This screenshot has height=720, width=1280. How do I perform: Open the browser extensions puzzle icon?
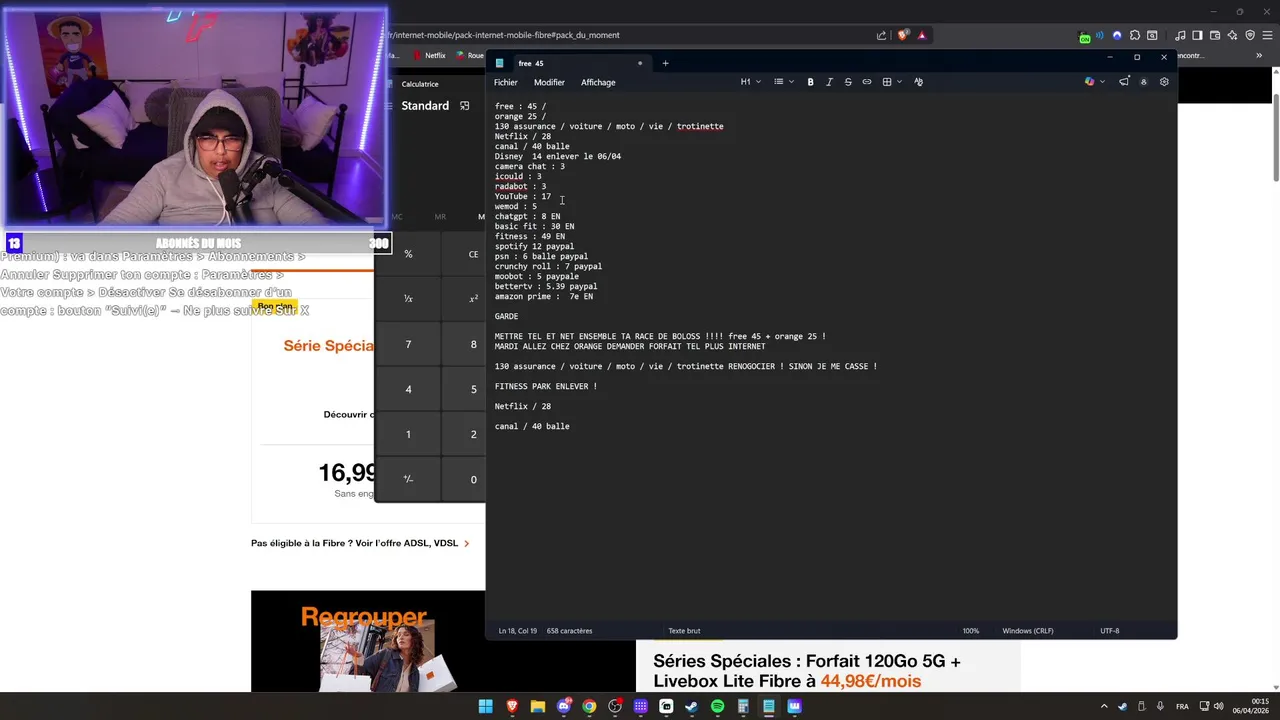[x=1134, y=35]
